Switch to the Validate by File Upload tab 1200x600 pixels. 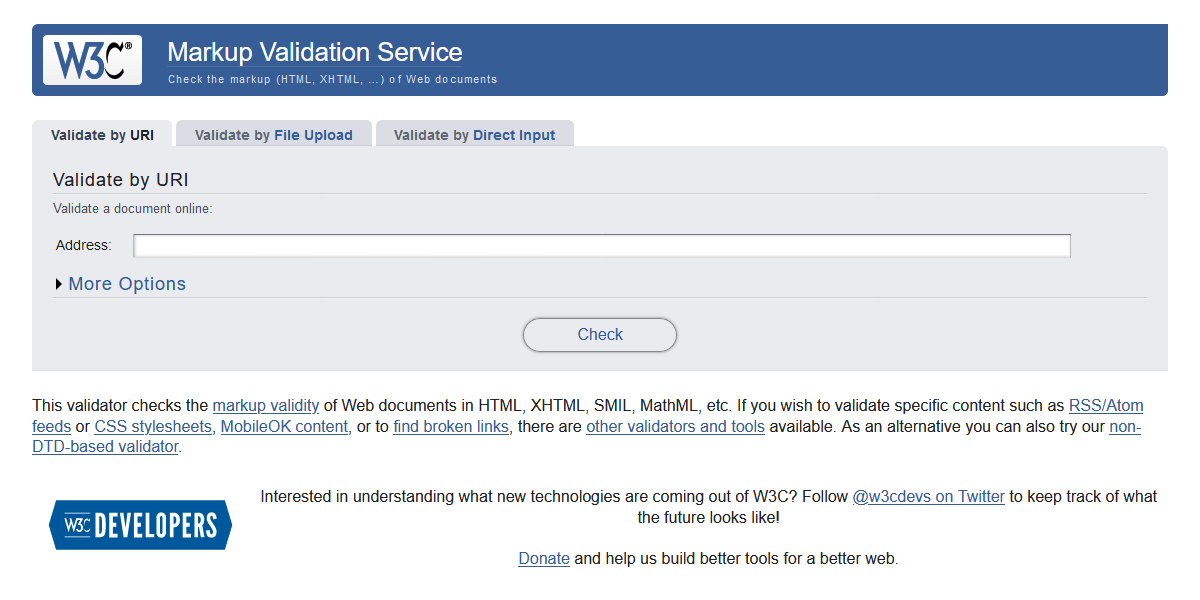[x=273, y=134]
